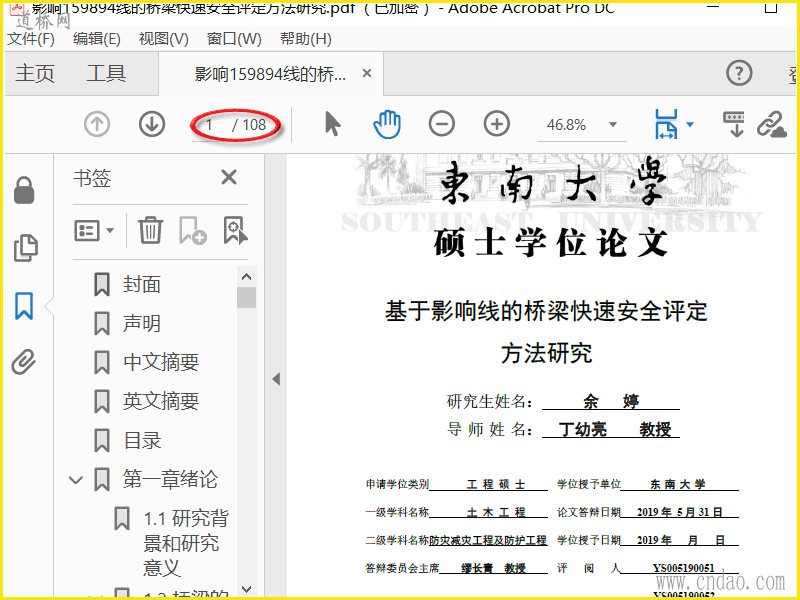Click the scrolling mode keyboard icon
This screenshot has height=600, width=800.
coord(734,124)
